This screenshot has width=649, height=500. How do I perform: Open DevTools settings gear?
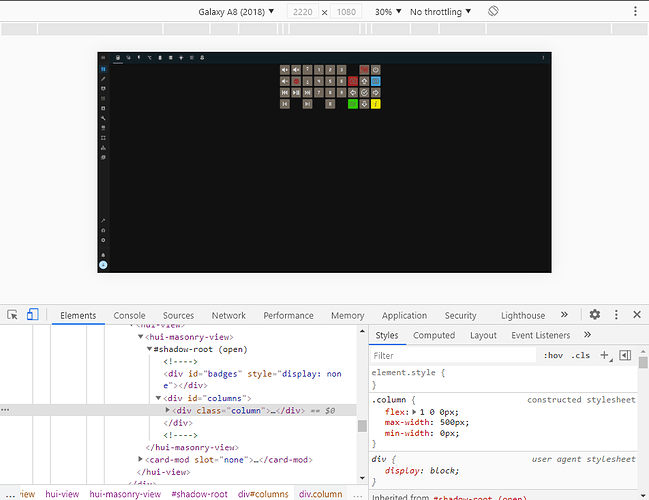pos(595,315)
